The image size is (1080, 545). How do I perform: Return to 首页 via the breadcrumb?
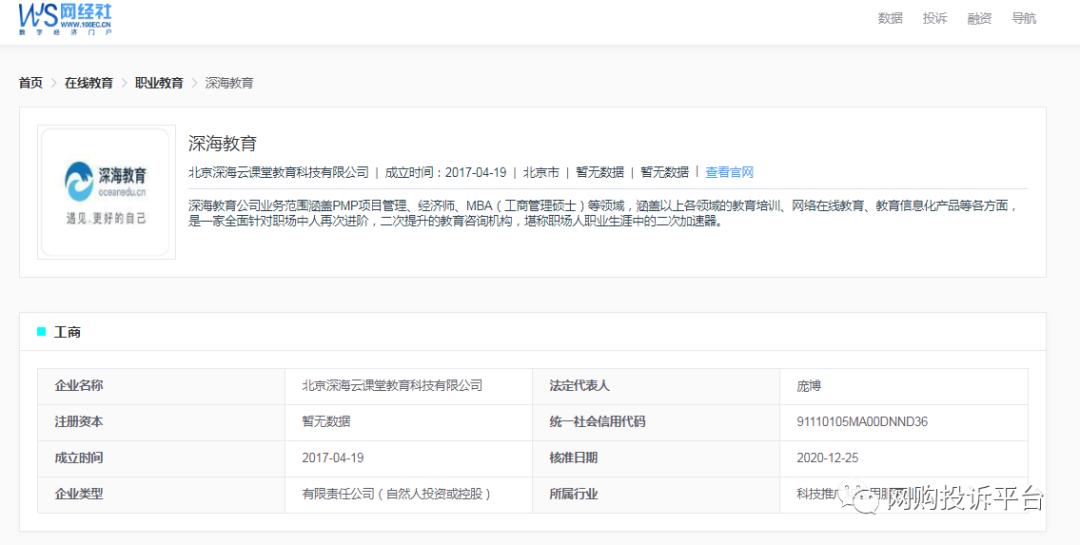click(x=31, y=83)
